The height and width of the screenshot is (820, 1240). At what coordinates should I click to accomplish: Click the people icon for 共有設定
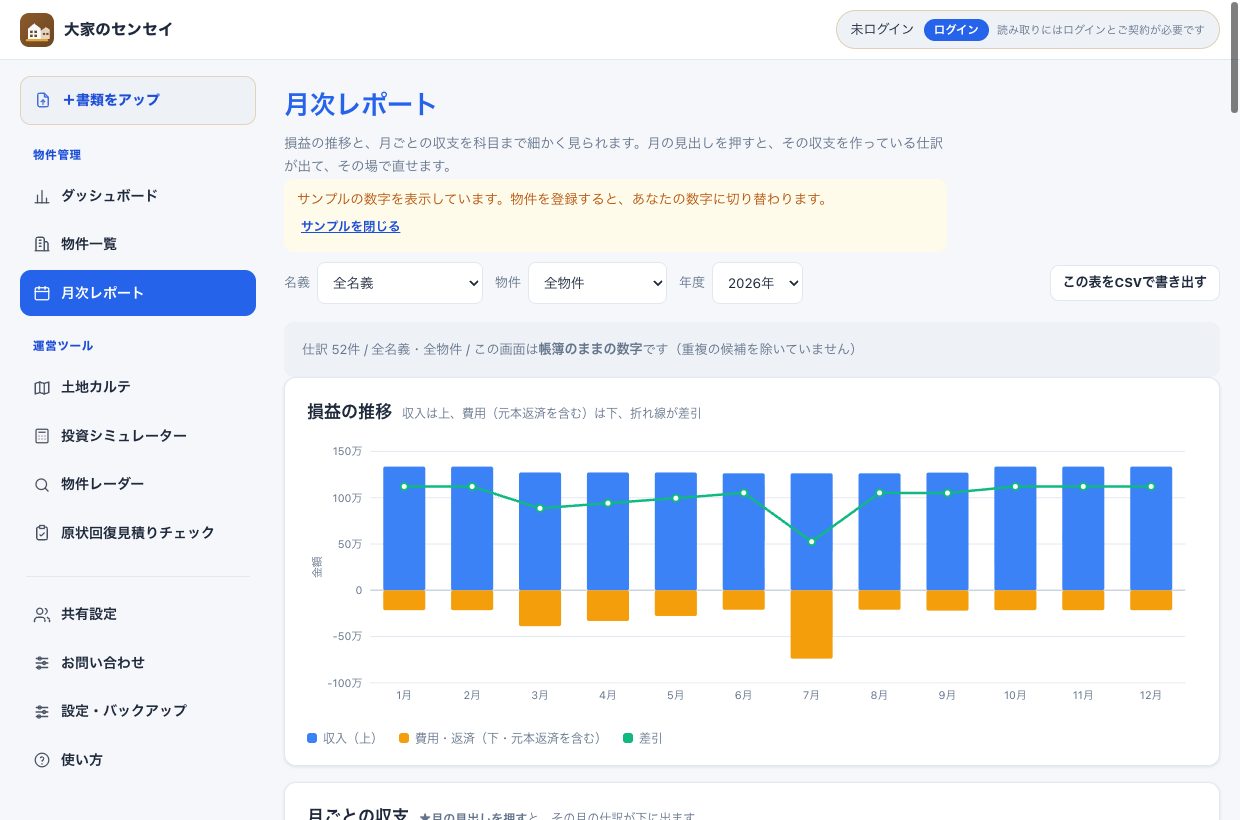42,614
